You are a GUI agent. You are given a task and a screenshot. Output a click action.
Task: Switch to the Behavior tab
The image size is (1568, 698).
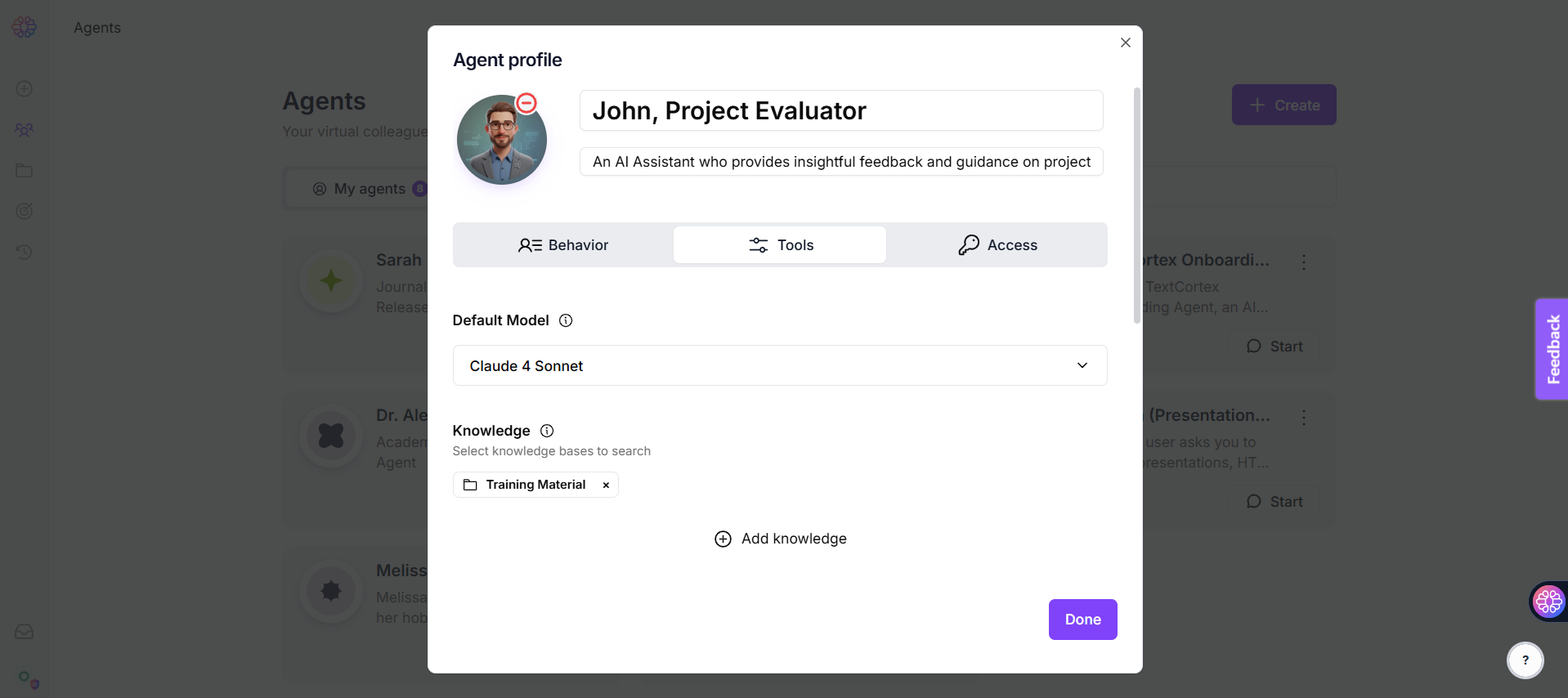563,245
